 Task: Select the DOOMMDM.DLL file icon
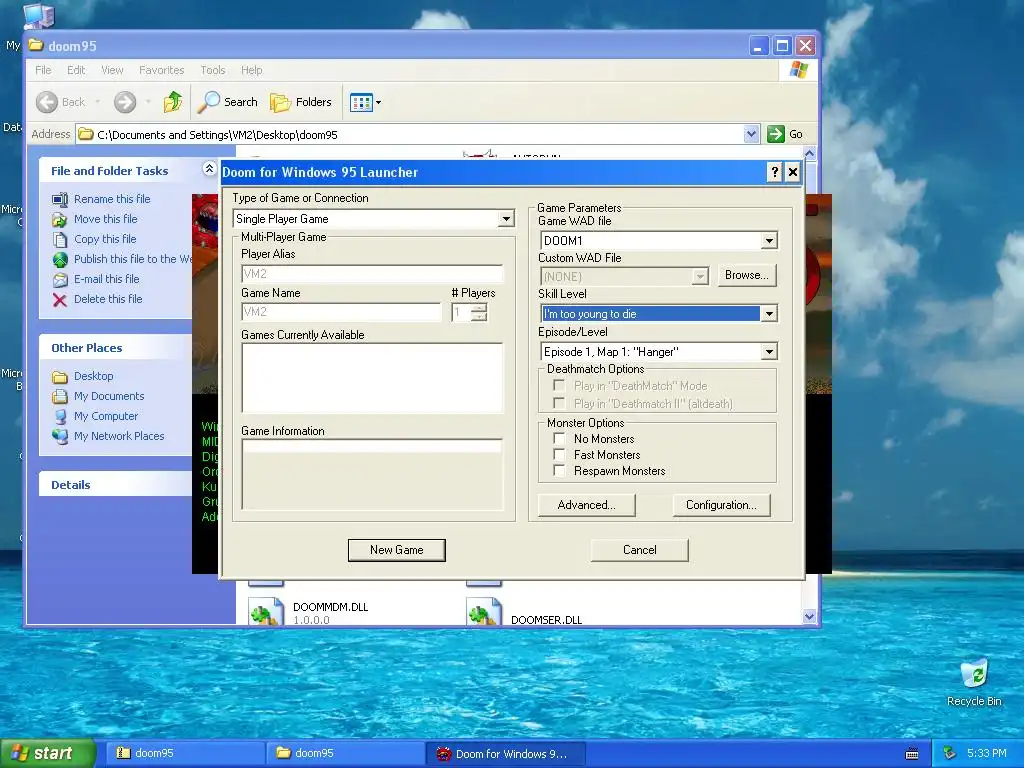point(266,612)
